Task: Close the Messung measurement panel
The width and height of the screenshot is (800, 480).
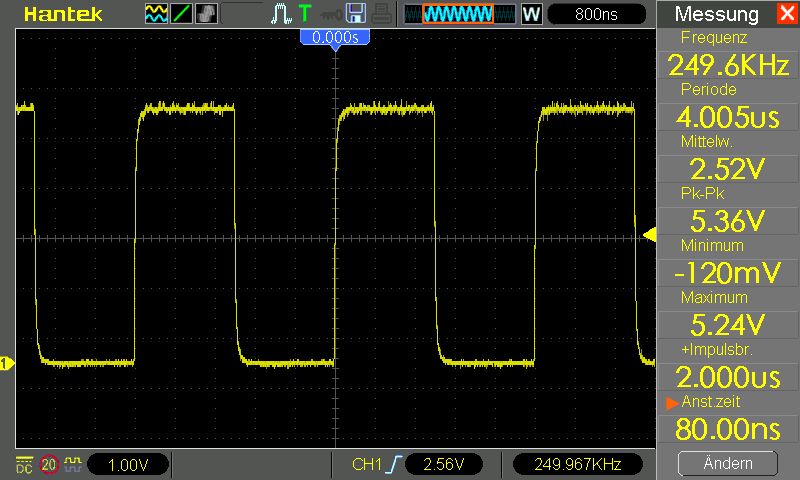Action: [785, 14]
